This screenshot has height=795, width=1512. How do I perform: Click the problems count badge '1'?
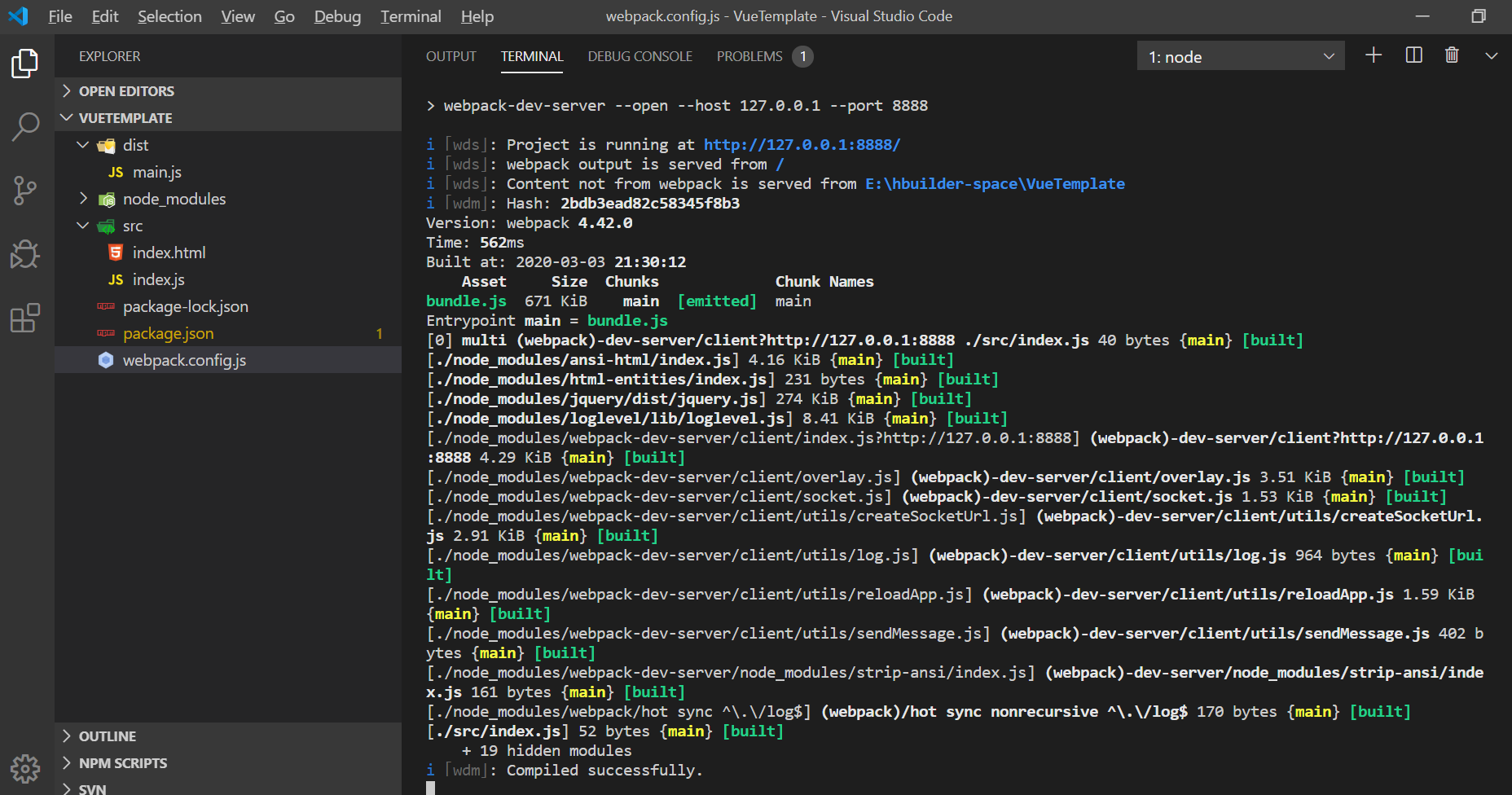click(802, 56)
